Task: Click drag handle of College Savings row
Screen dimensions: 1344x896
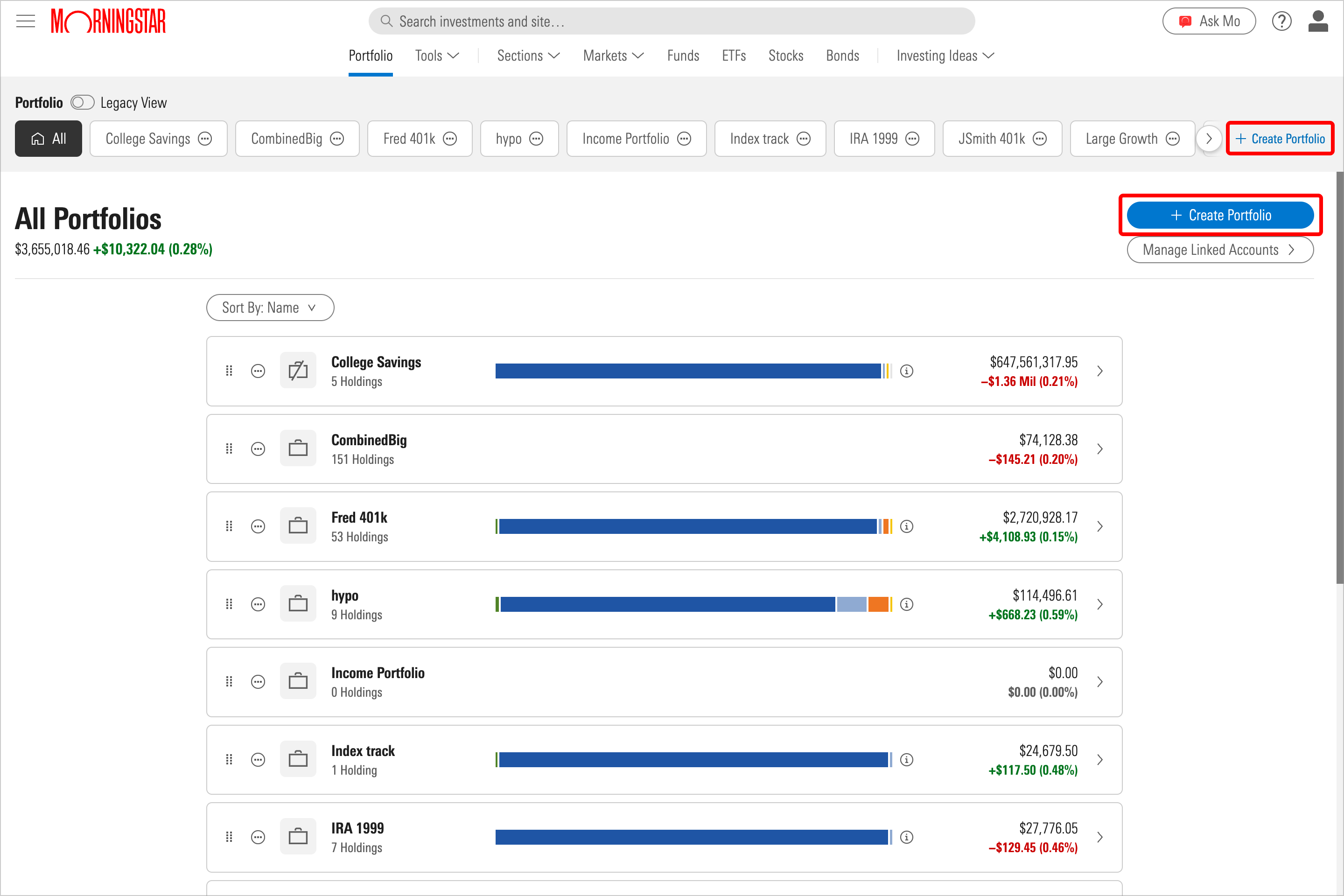Action: pyautogui.click(x=229, y=371)
